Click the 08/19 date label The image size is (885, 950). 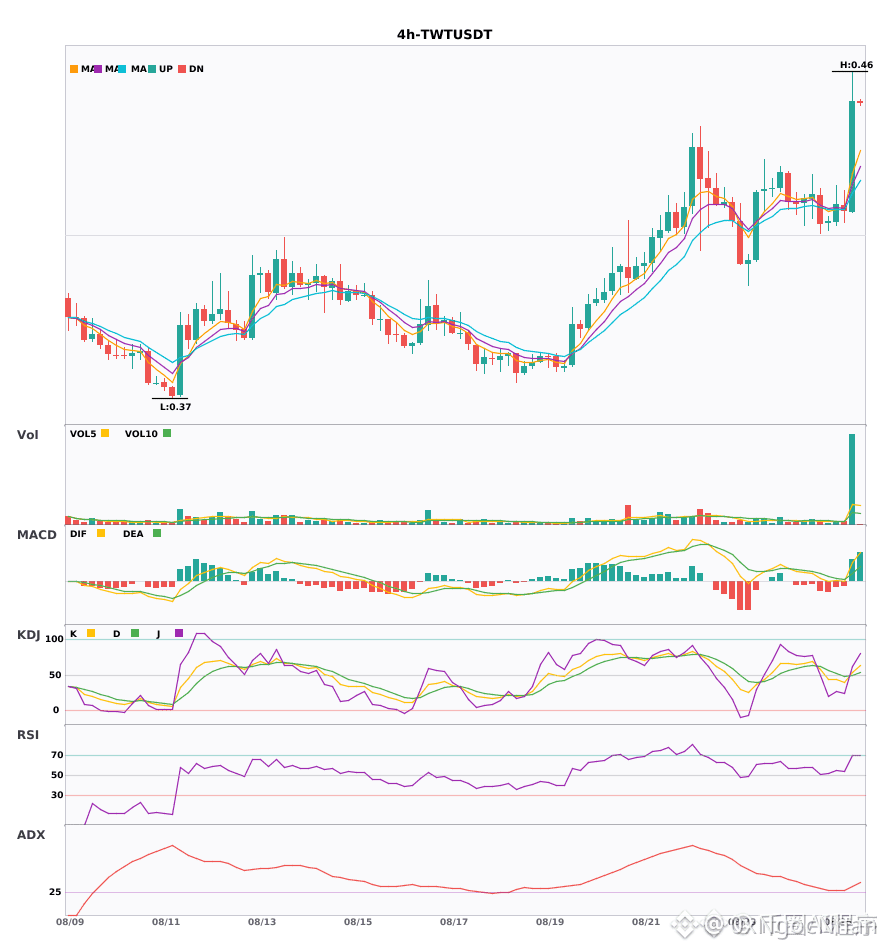550,922
